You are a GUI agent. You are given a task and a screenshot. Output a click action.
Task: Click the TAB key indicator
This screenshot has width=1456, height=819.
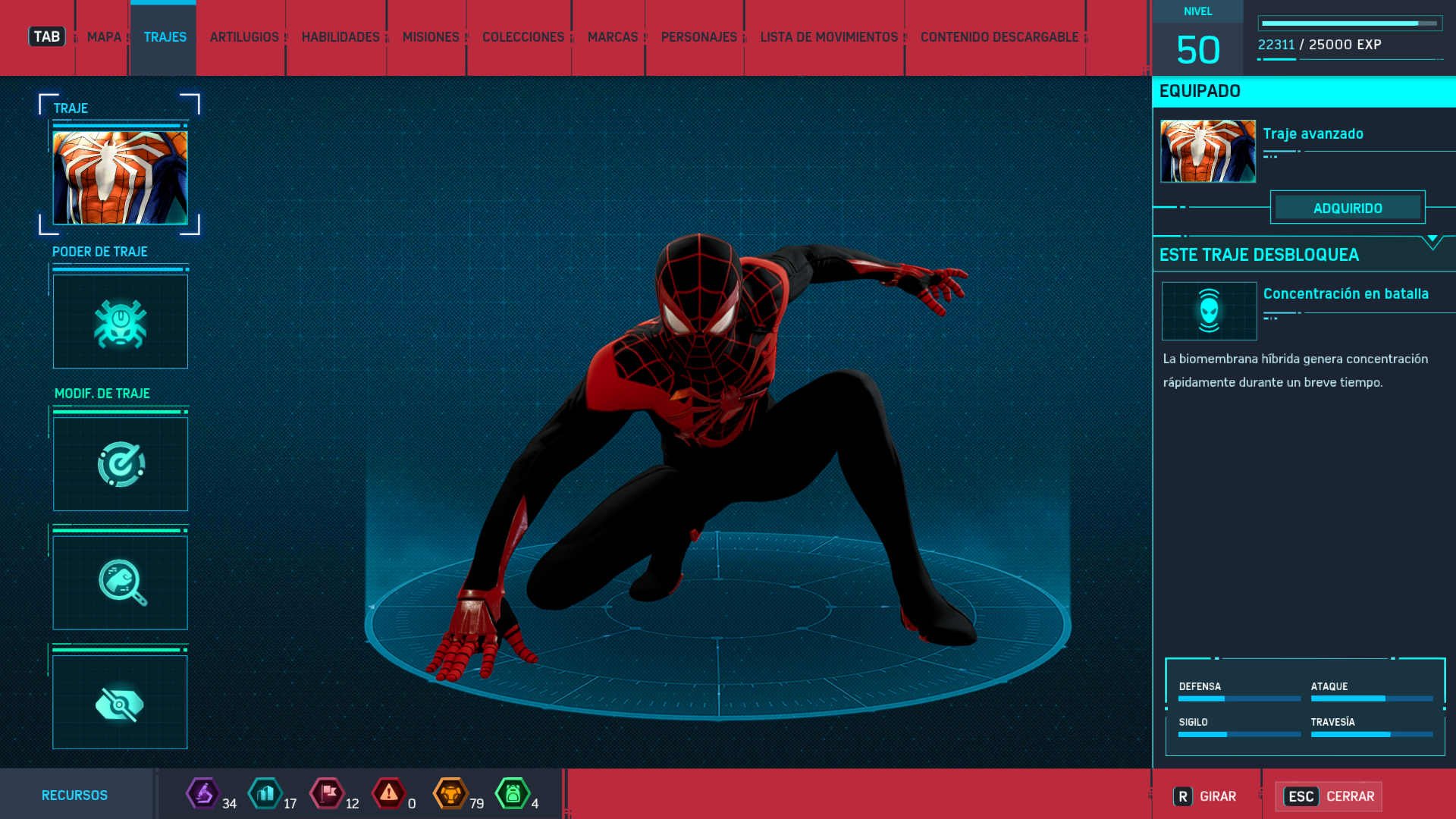tap(47, 36)
